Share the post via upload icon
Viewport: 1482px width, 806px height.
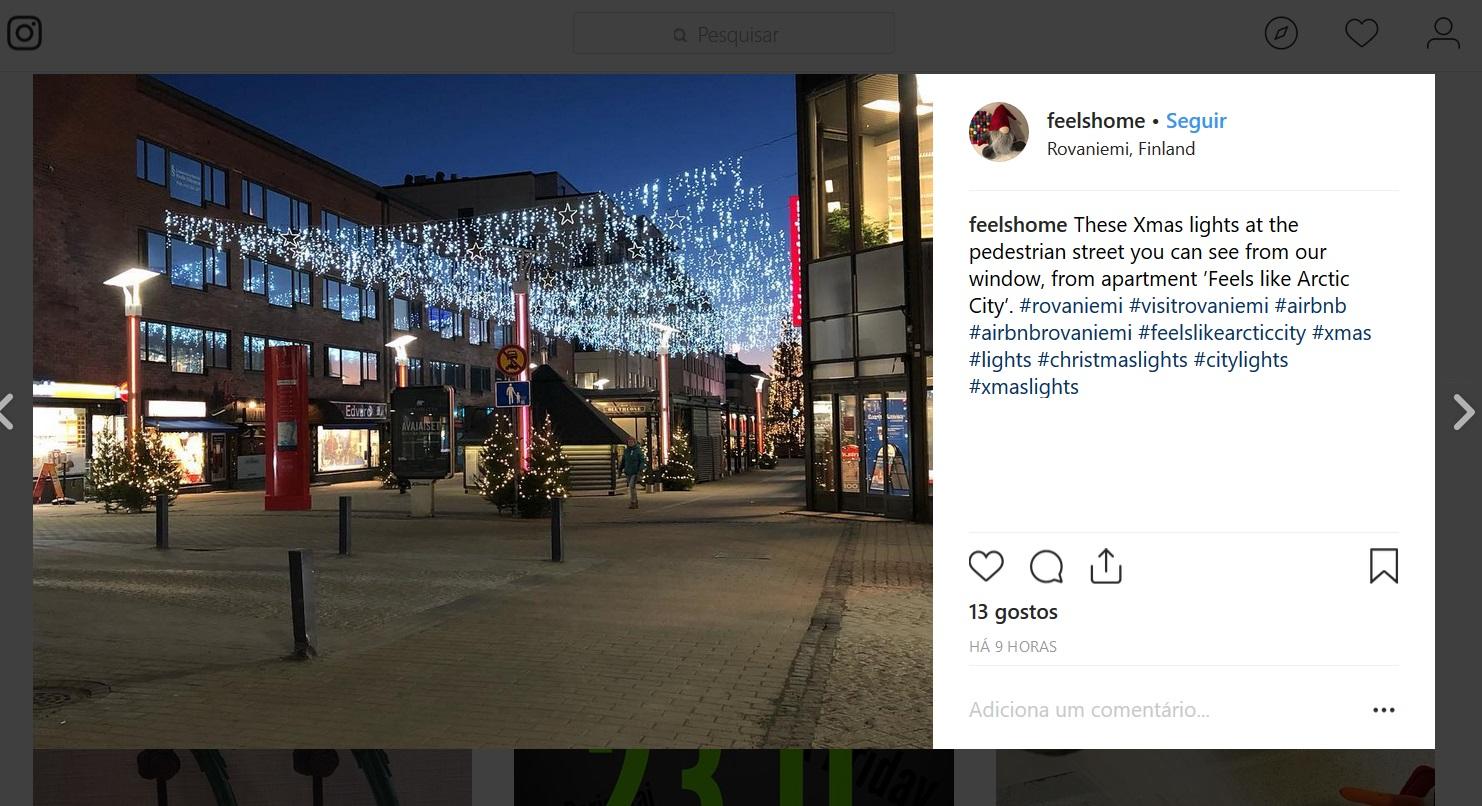tap(1106, 565)
